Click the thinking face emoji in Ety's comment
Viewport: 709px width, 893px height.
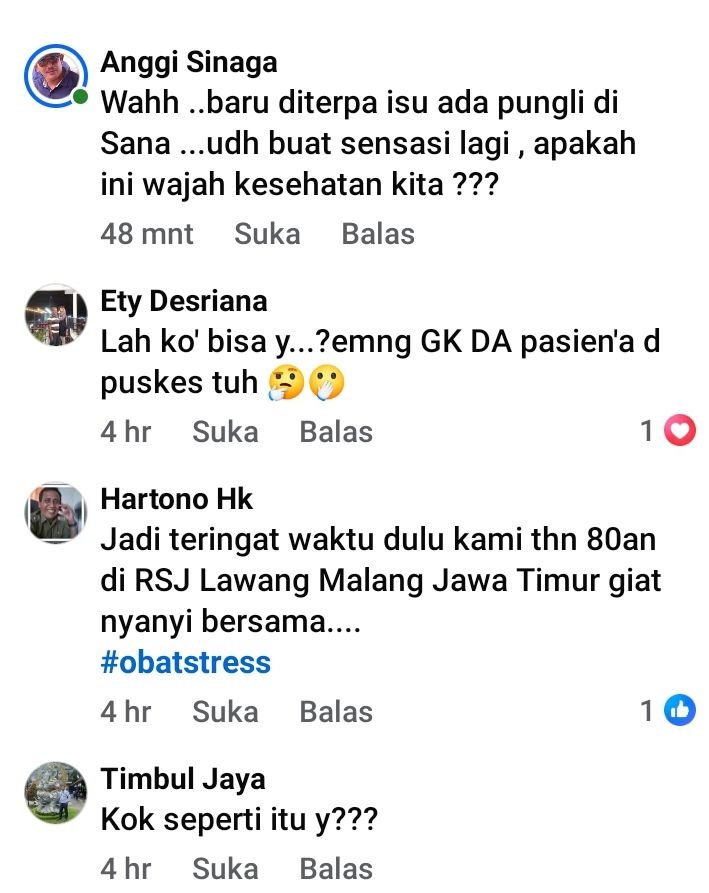pyautogui.click(x=286, y=382)
